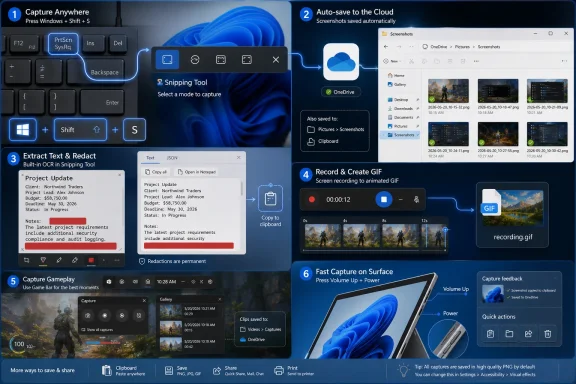This screenshot has height=384, width=576.
Task: Switch to the JSON tab in OCR panel
Action: pyautogui.click(x=172, y=158)
